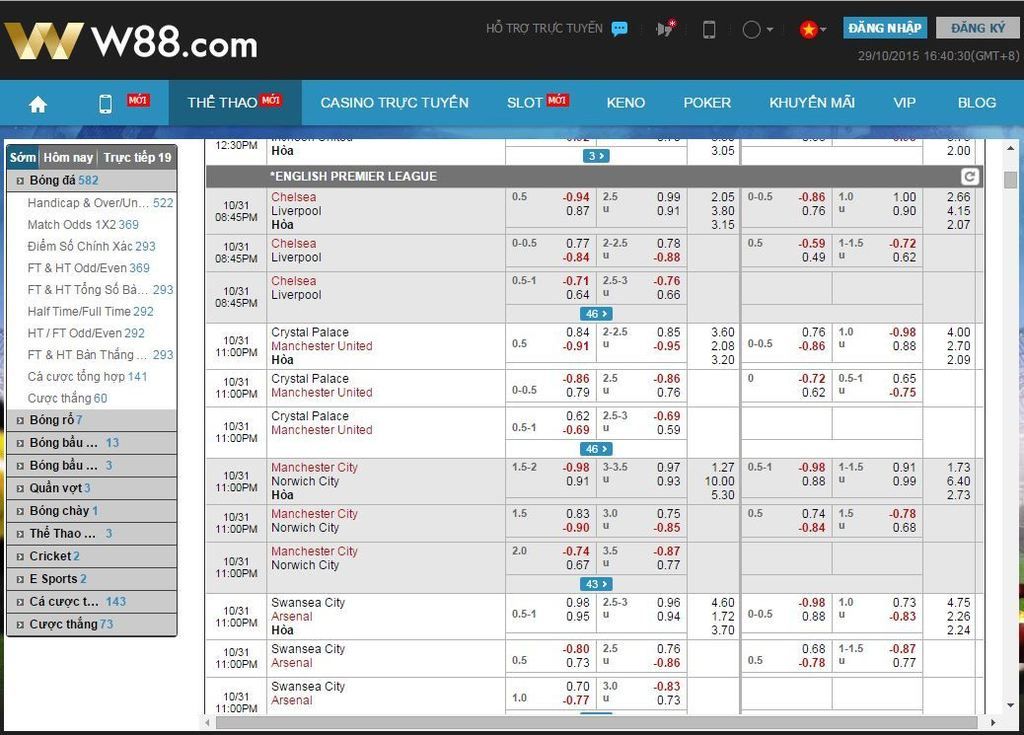Open Handicap & Over/Un... 522 market
Screen dimensions: 1024x735
101,203
